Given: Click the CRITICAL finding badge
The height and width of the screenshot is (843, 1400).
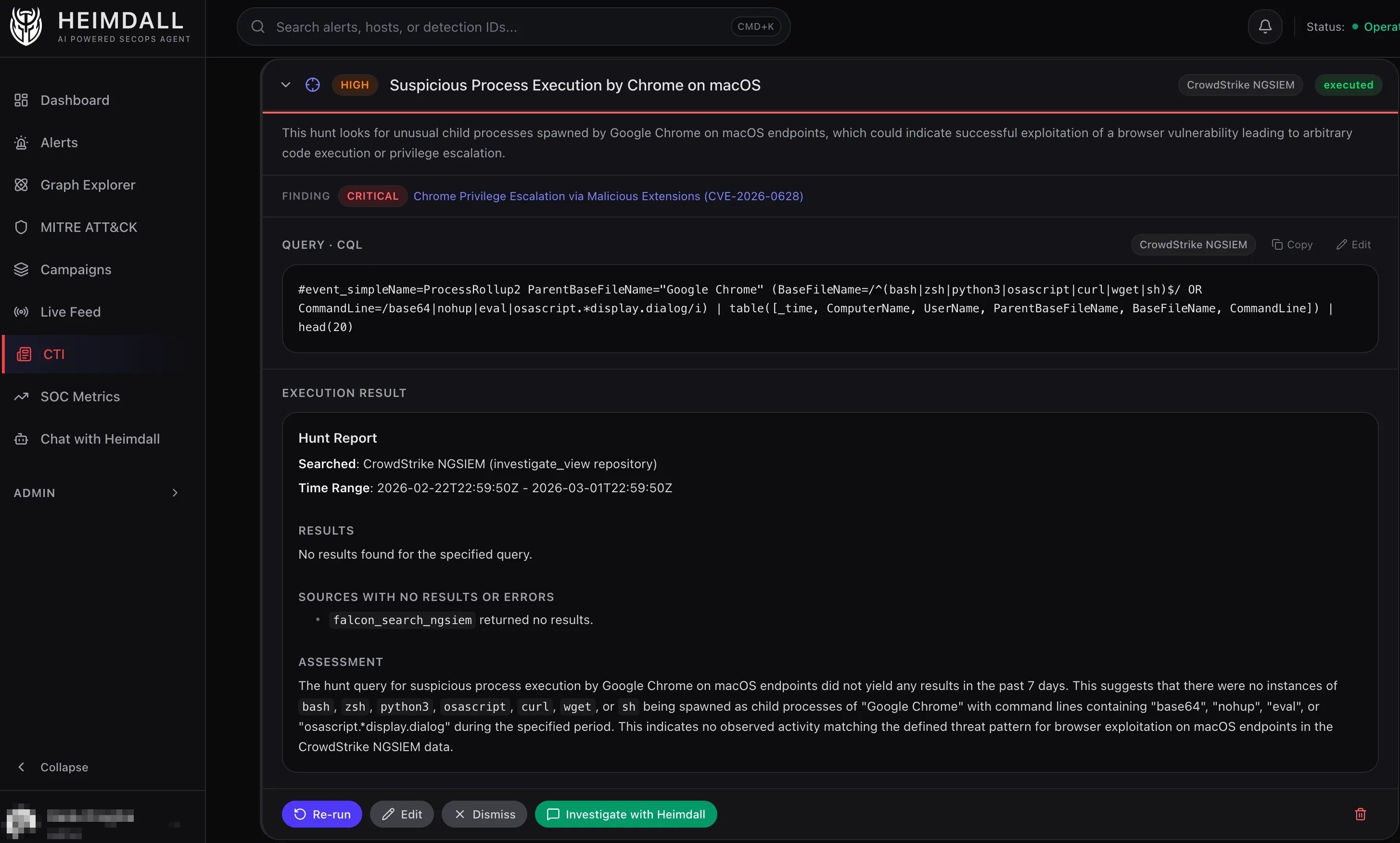Looking at the screenshot, I should [x=372, y=196].
